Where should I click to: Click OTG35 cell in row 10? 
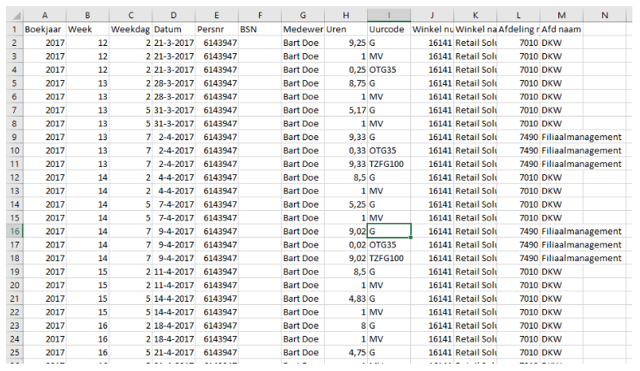[x=389, y=150]
